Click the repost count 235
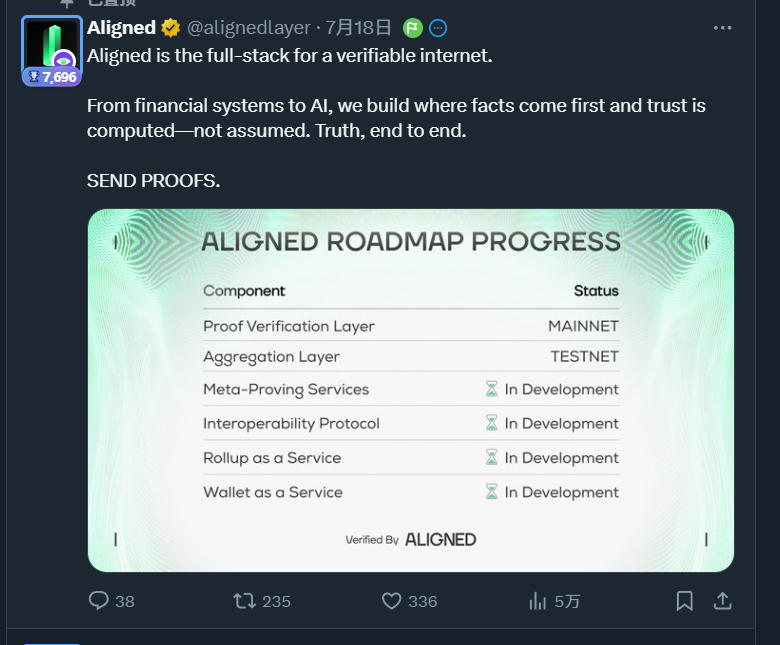 pyautogui.click(x=277, y=601)
